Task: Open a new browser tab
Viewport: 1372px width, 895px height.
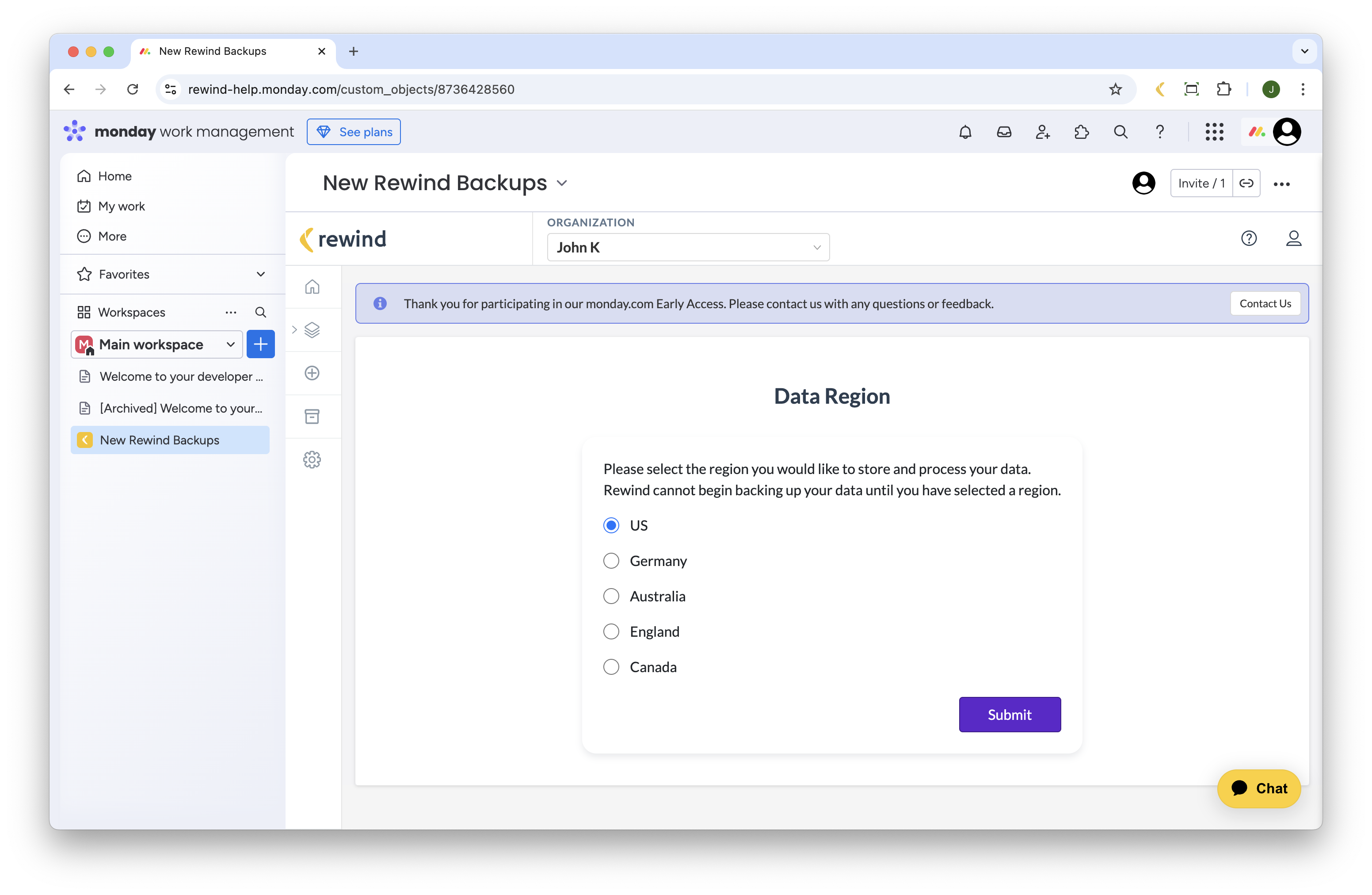Action: pos(353,51)
